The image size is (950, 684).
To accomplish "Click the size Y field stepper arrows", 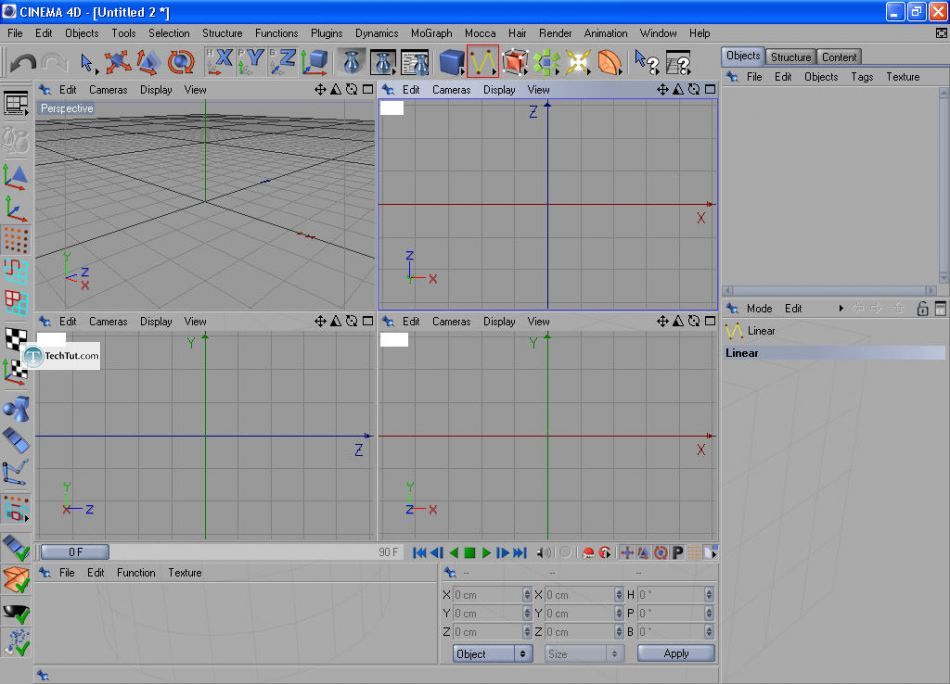I will coord(618,613).
